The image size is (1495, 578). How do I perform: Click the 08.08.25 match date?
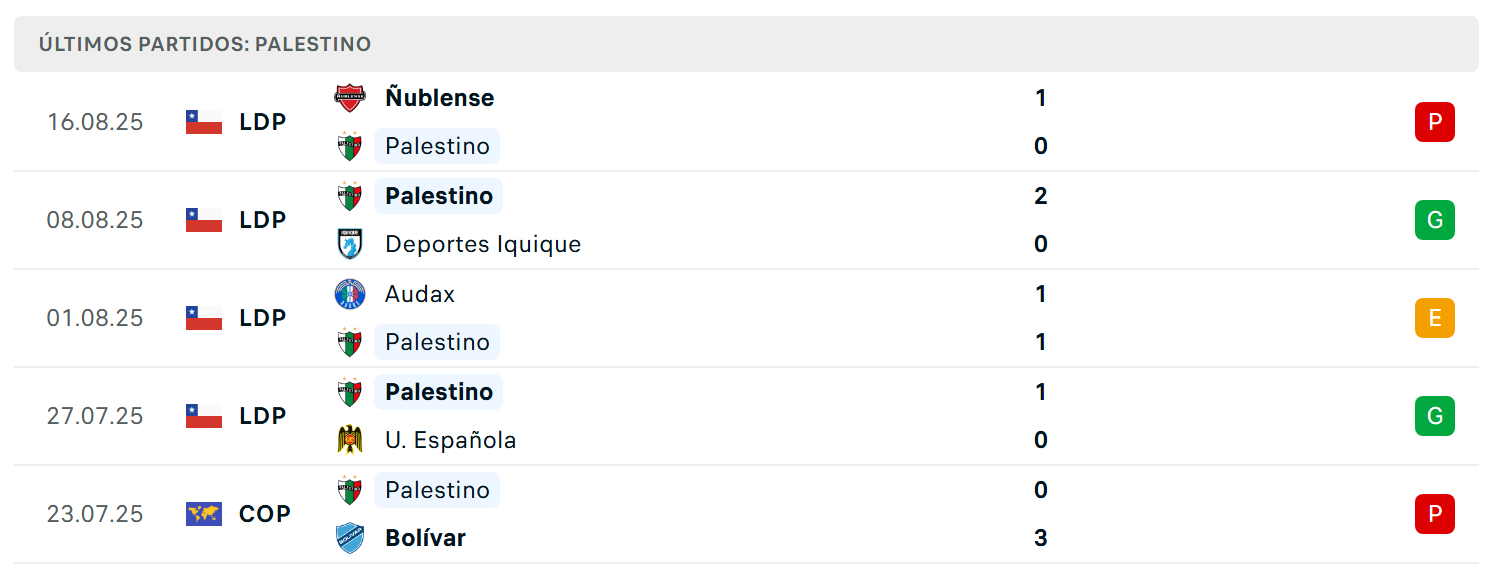pos(95,220)
